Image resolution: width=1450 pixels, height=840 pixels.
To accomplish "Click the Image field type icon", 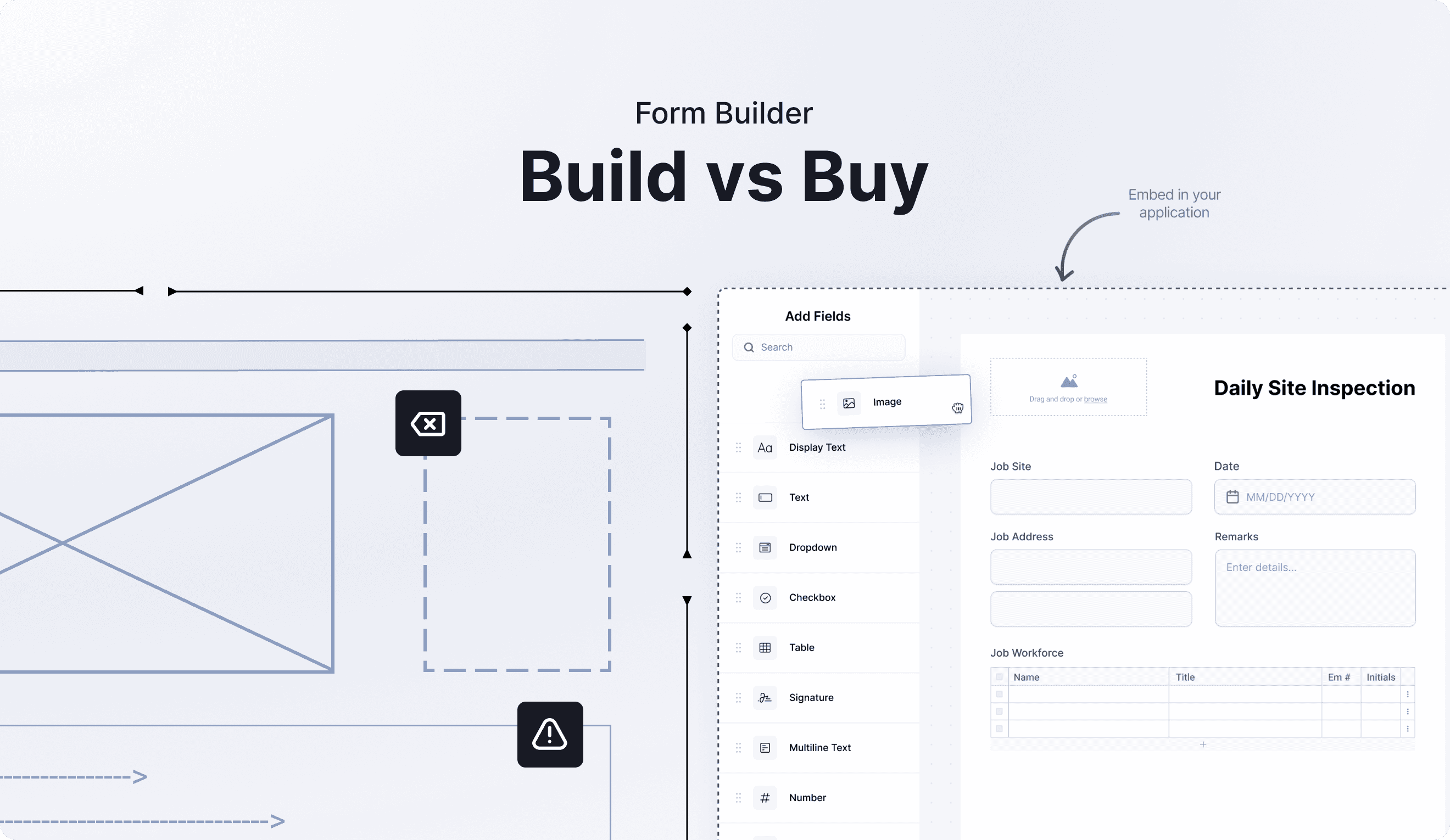I will point(848,401).
